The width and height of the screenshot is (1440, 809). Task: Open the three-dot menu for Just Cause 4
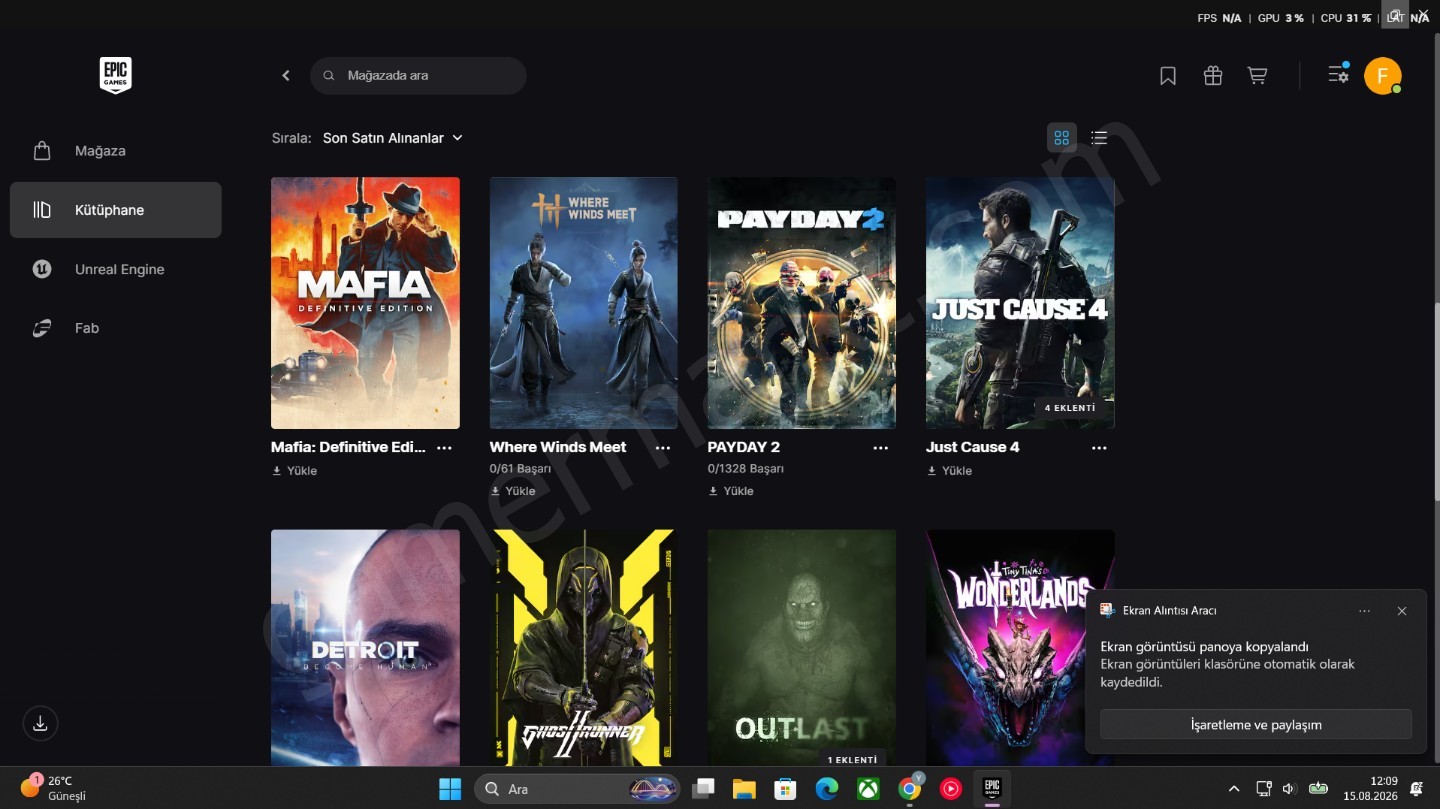(x=1100, y=448)
